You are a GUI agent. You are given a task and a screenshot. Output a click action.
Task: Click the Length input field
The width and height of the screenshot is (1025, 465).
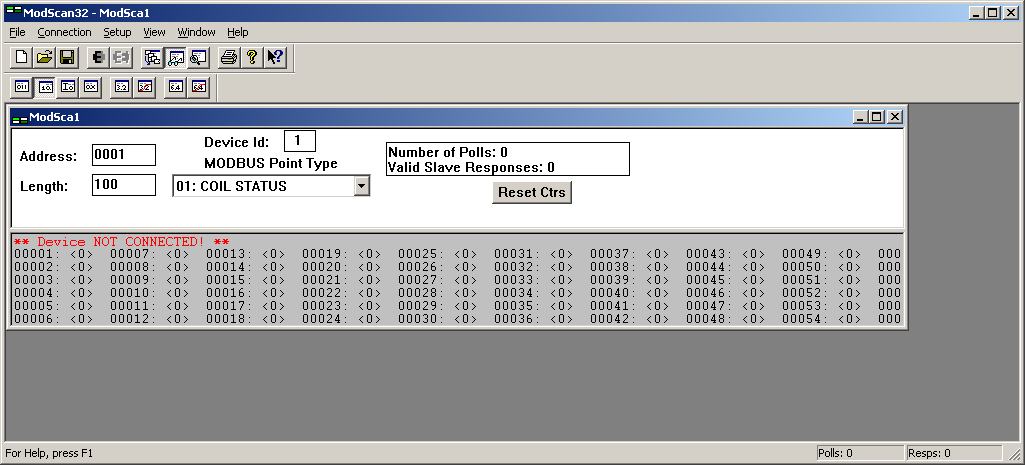click(x=124, y=185)
